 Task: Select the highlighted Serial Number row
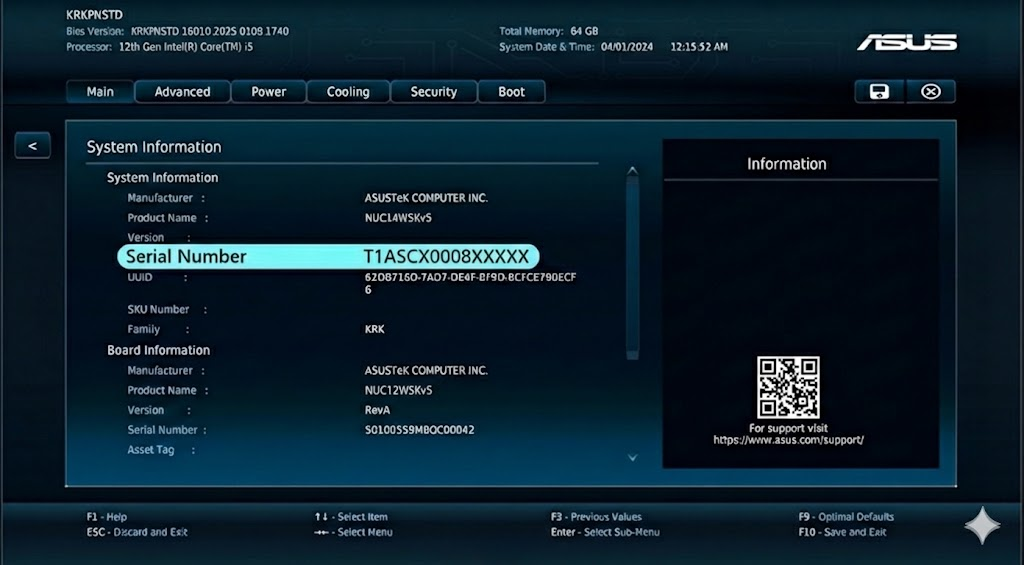(x=328, y=257)
